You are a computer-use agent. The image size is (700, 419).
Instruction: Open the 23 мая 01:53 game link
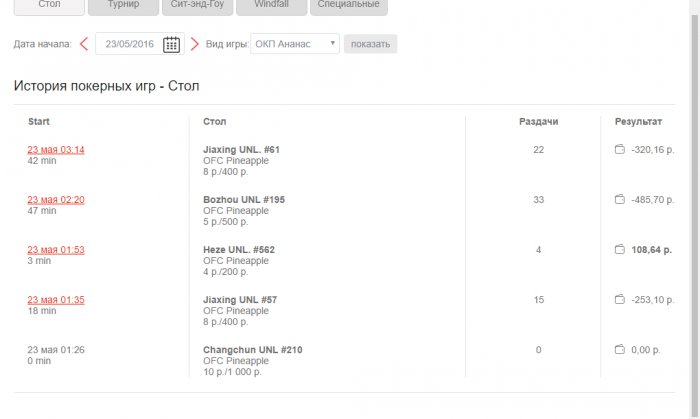[x=56, y=250]
